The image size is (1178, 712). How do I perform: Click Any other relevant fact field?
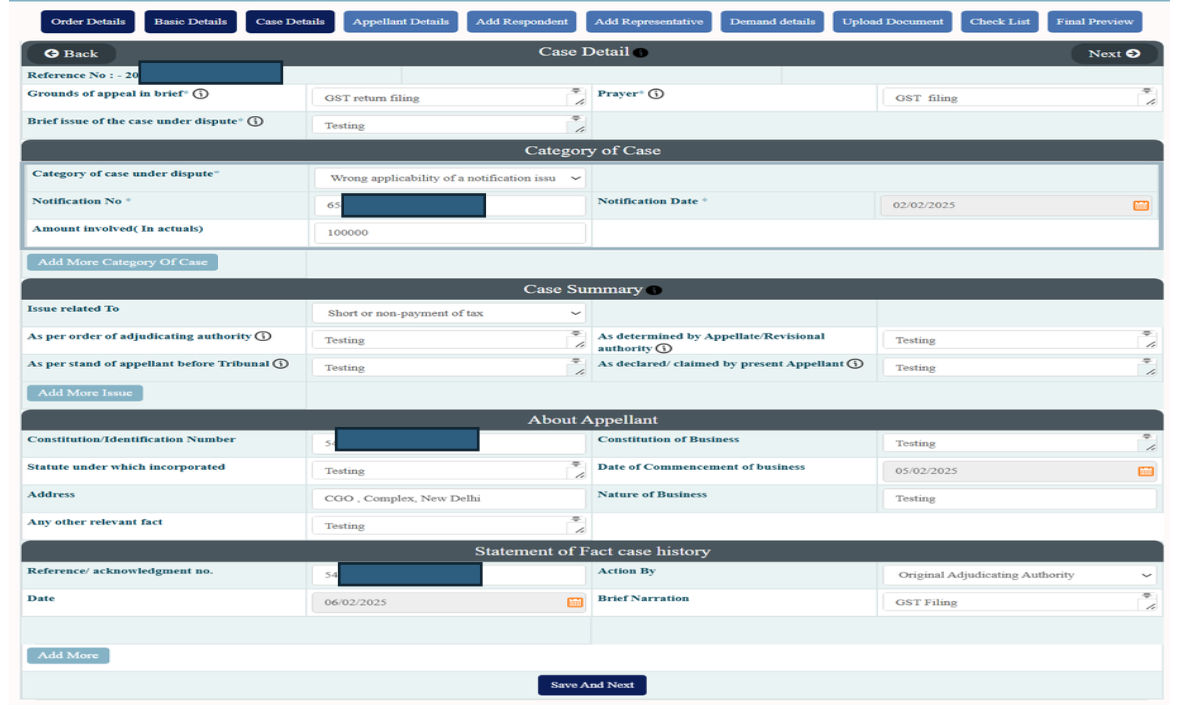coord(450,526)
